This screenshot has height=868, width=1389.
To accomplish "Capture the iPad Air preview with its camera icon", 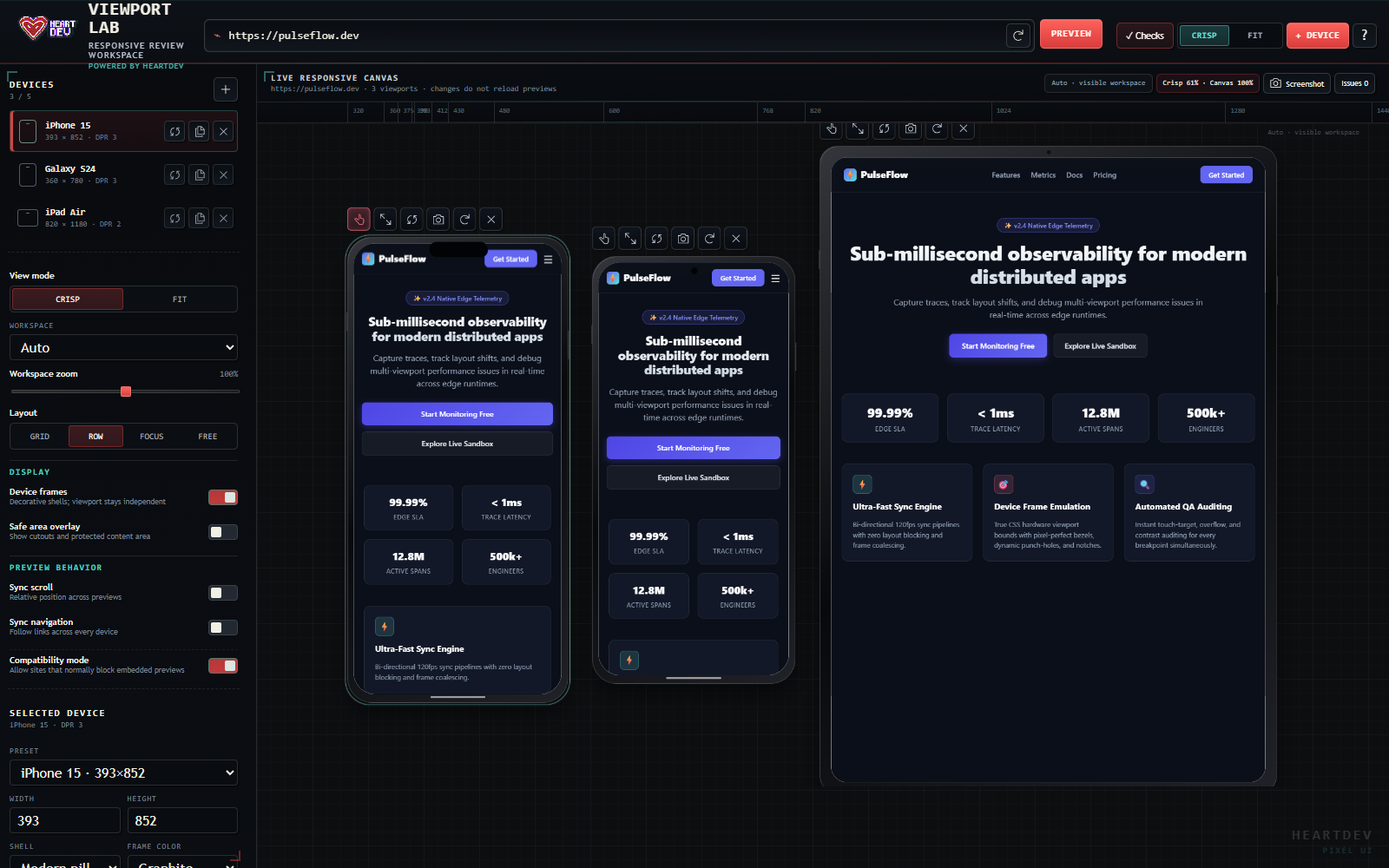I will point(911,128).
